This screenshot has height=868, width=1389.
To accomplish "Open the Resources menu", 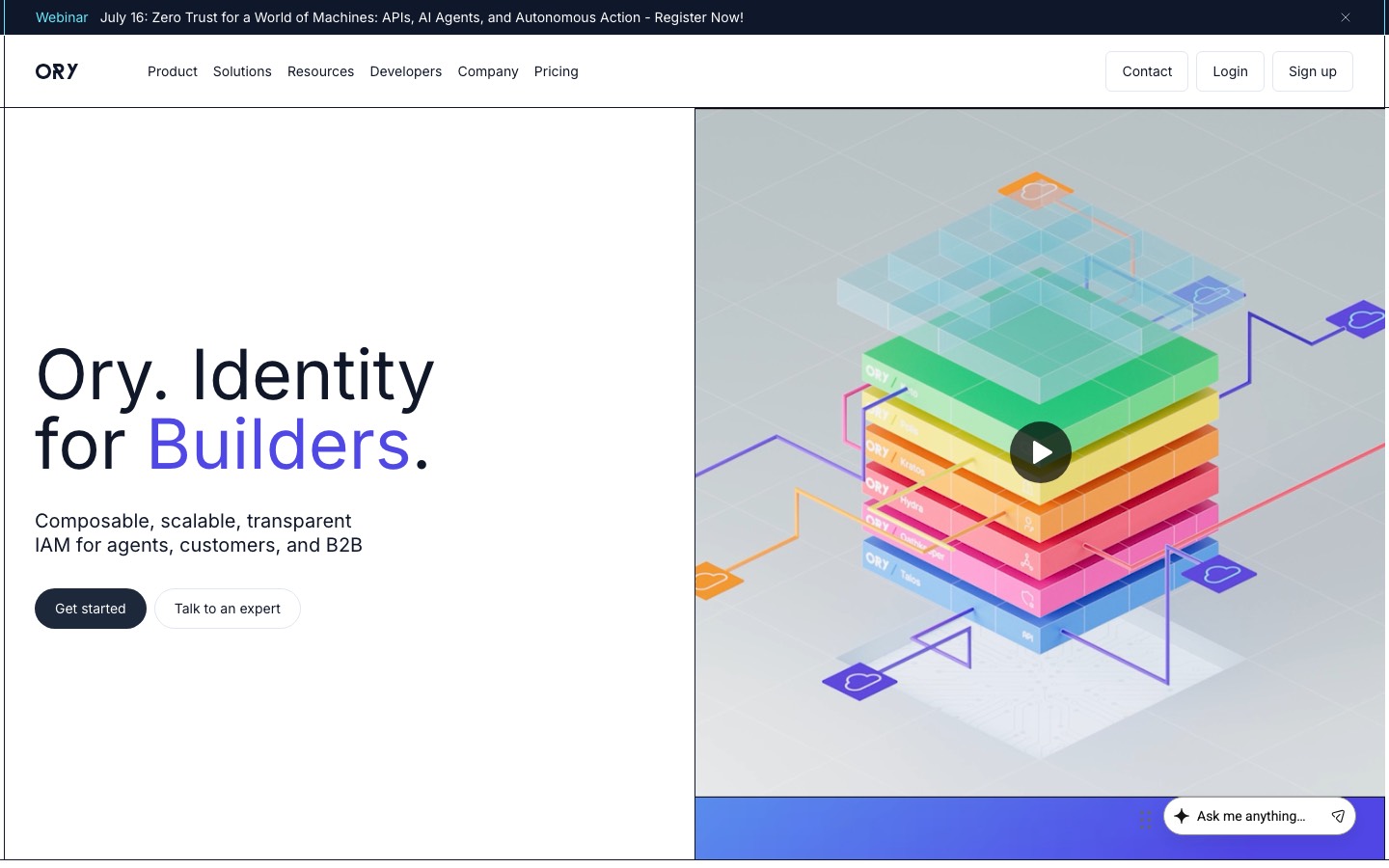I will coord(320,71).
